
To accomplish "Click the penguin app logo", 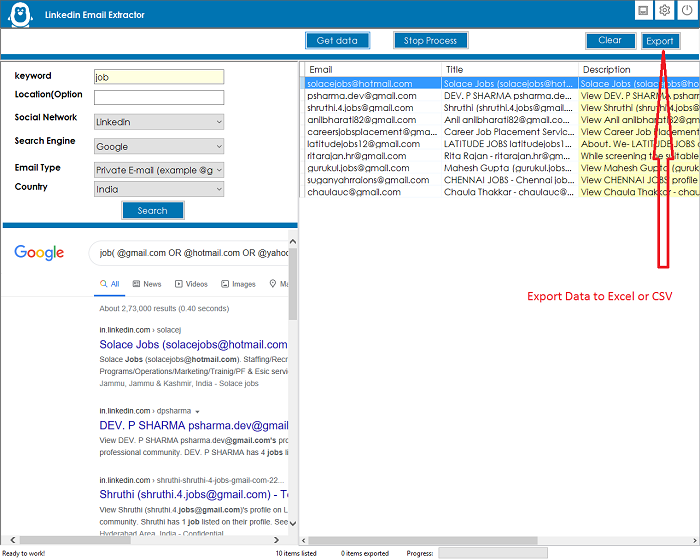I will pyautogui.click(x=20, y=15).
